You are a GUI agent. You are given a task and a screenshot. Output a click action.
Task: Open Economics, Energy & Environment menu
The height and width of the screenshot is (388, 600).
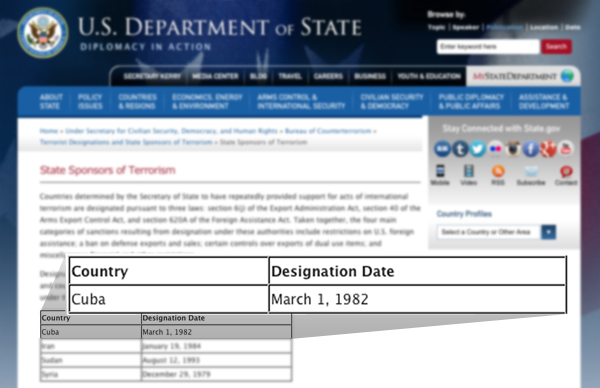[207, 101]
